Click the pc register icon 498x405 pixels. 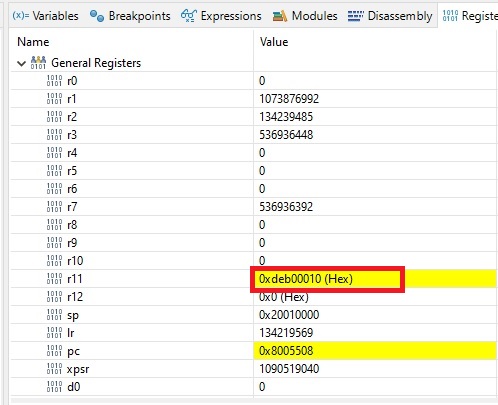54,351
